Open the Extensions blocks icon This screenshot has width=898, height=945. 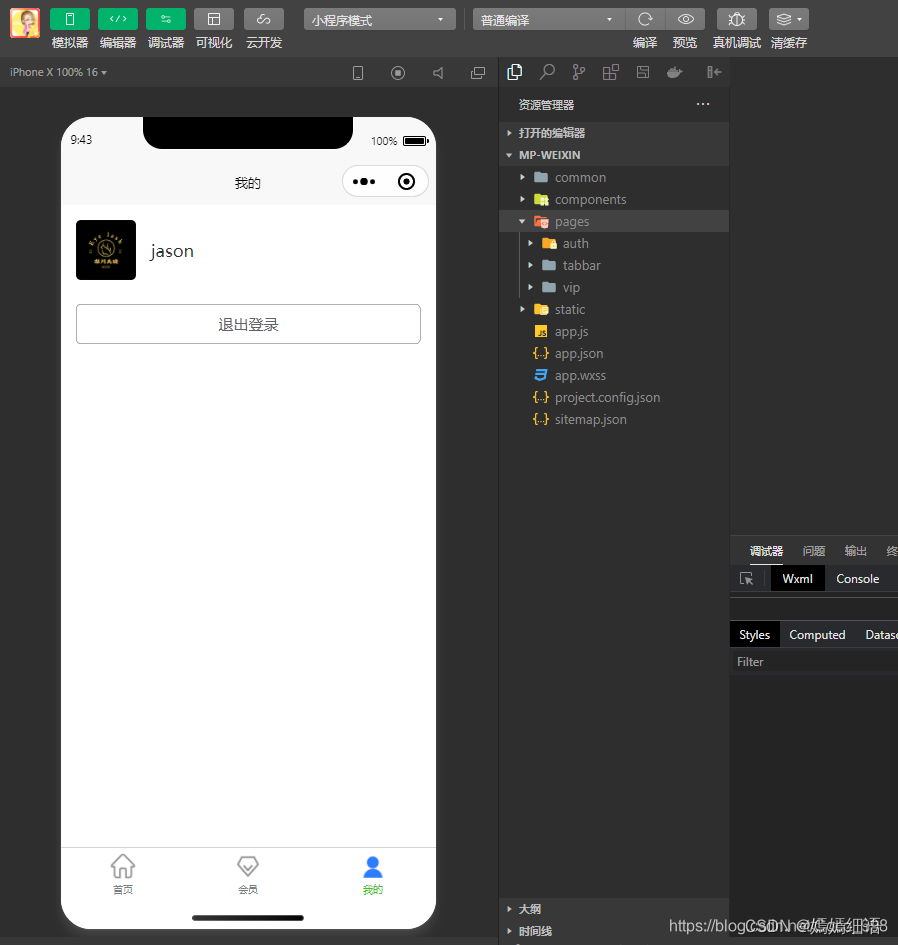pyautogui.click(x=611, y=72)
